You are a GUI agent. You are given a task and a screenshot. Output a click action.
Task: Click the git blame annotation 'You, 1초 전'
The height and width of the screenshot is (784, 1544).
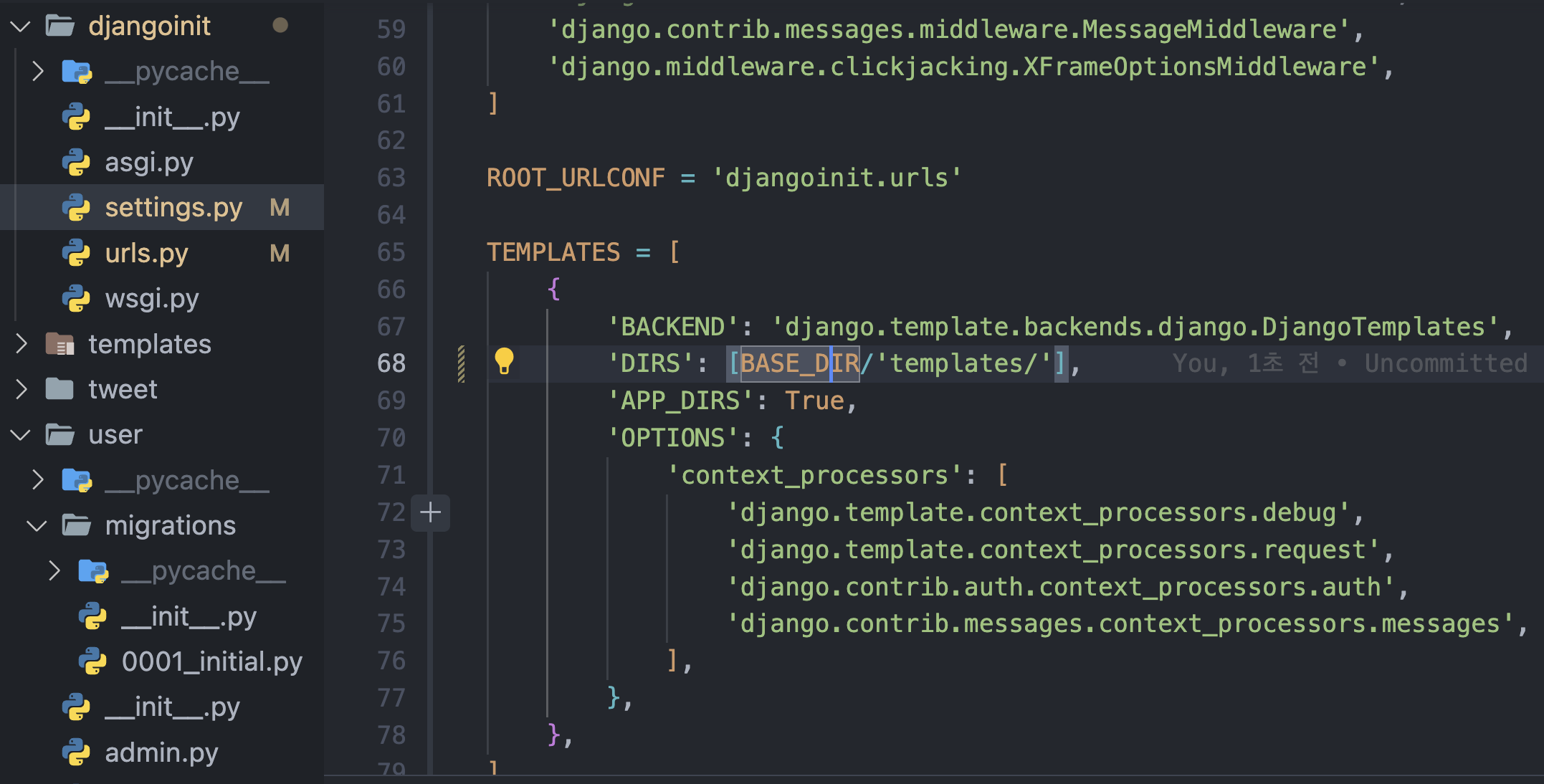pos(1246,363)
